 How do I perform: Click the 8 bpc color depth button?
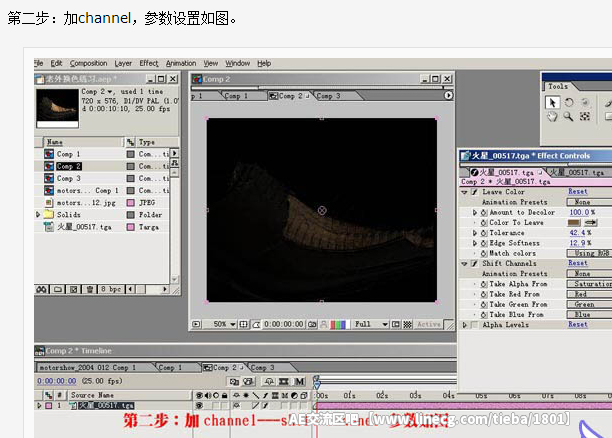(x=111, y=289)
